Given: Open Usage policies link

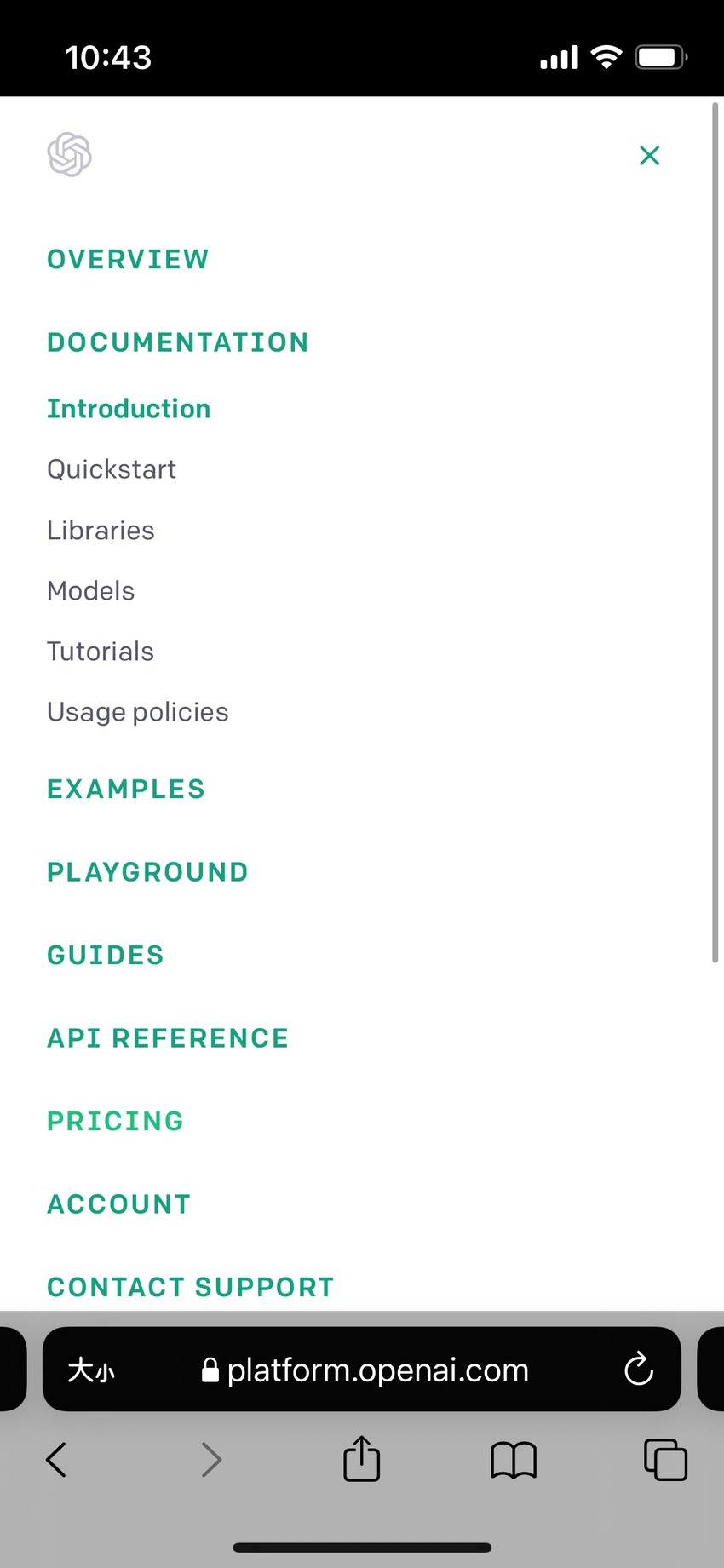Looking at the screenshot, I should [x=138, y=712].
